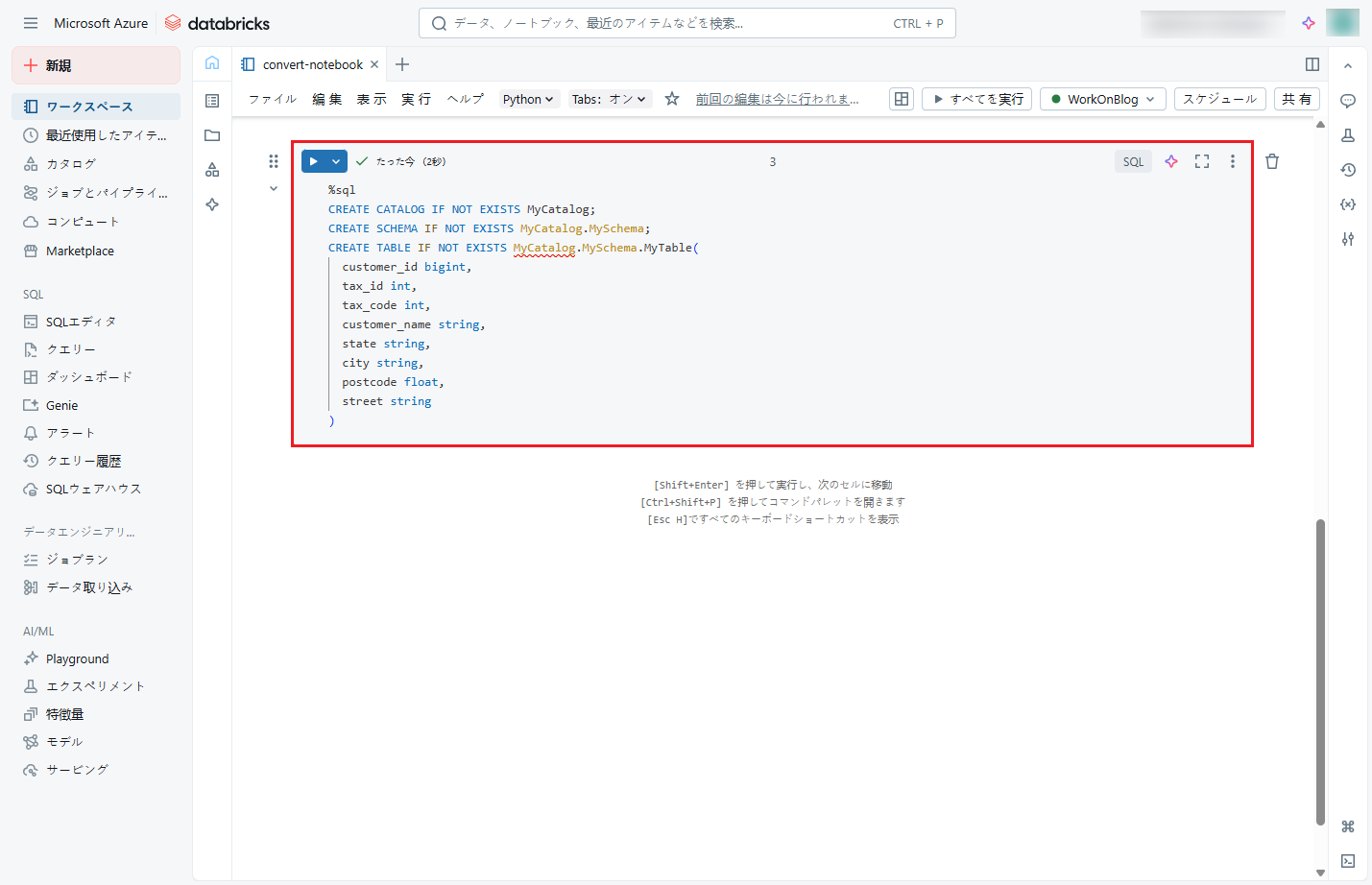
Task: Open the 実行 menu
Action: 416,99
